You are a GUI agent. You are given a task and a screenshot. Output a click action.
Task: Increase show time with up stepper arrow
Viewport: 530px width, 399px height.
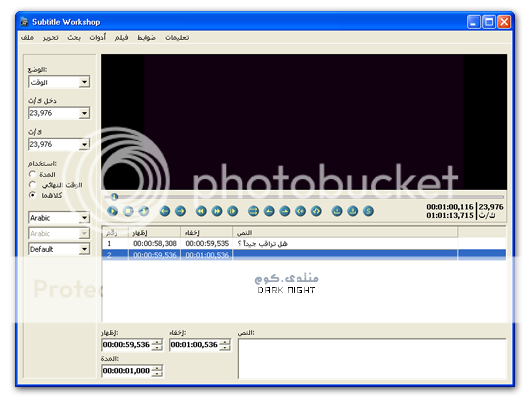coord(157,342)
